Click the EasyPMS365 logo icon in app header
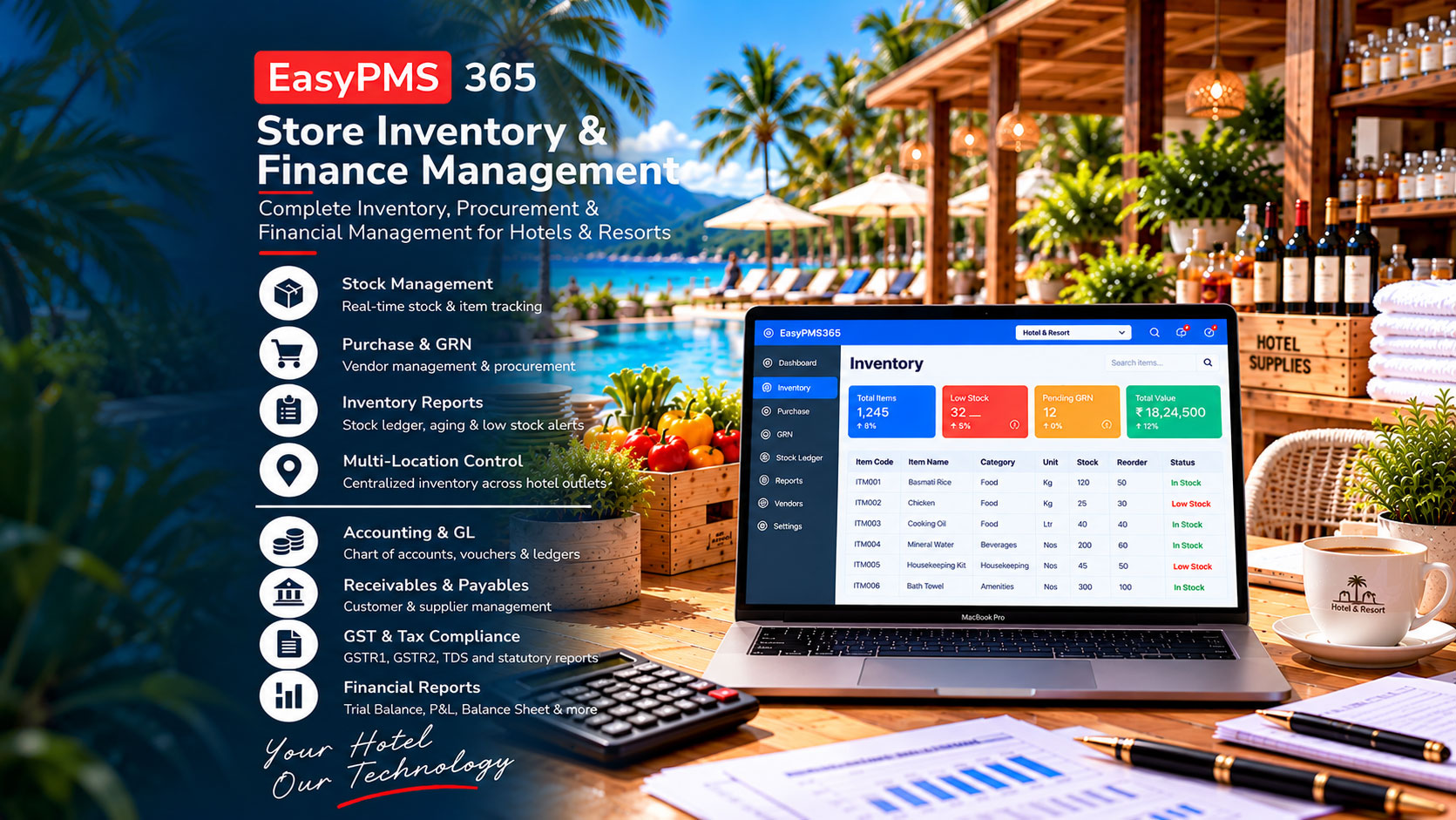Screen dimensions: 1456x820 [x=769, y=333]
